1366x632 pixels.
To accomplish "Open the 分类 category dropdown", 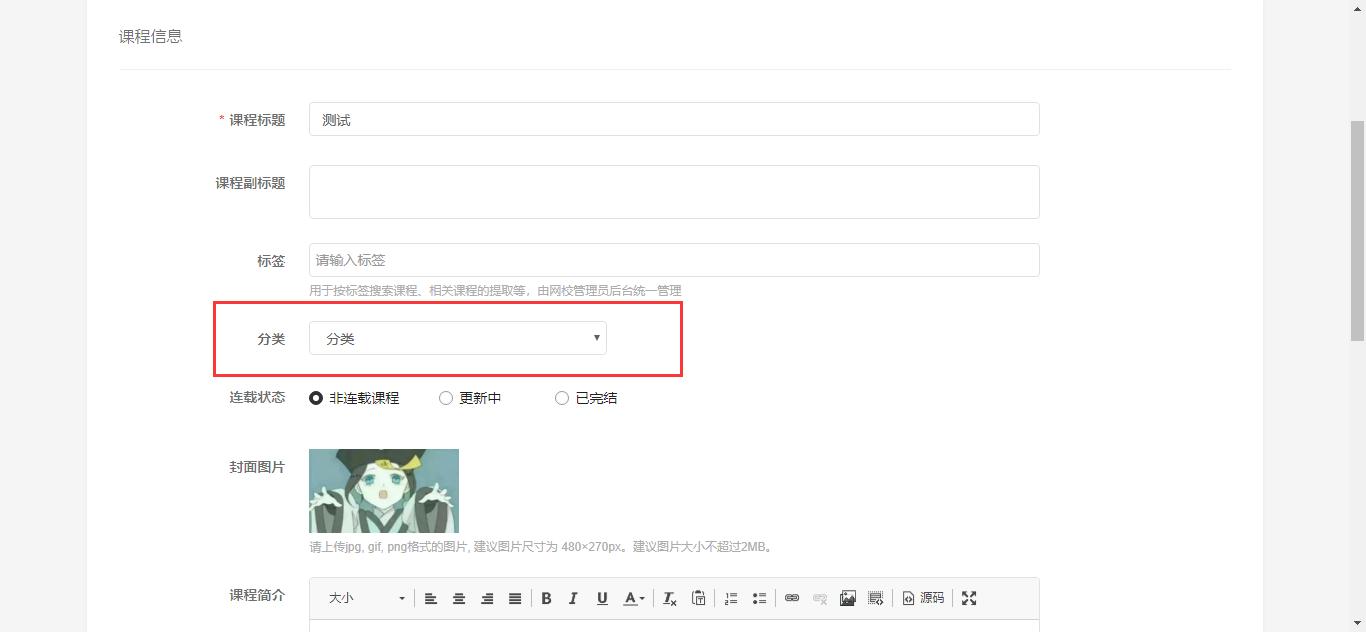I will [457, 338].
